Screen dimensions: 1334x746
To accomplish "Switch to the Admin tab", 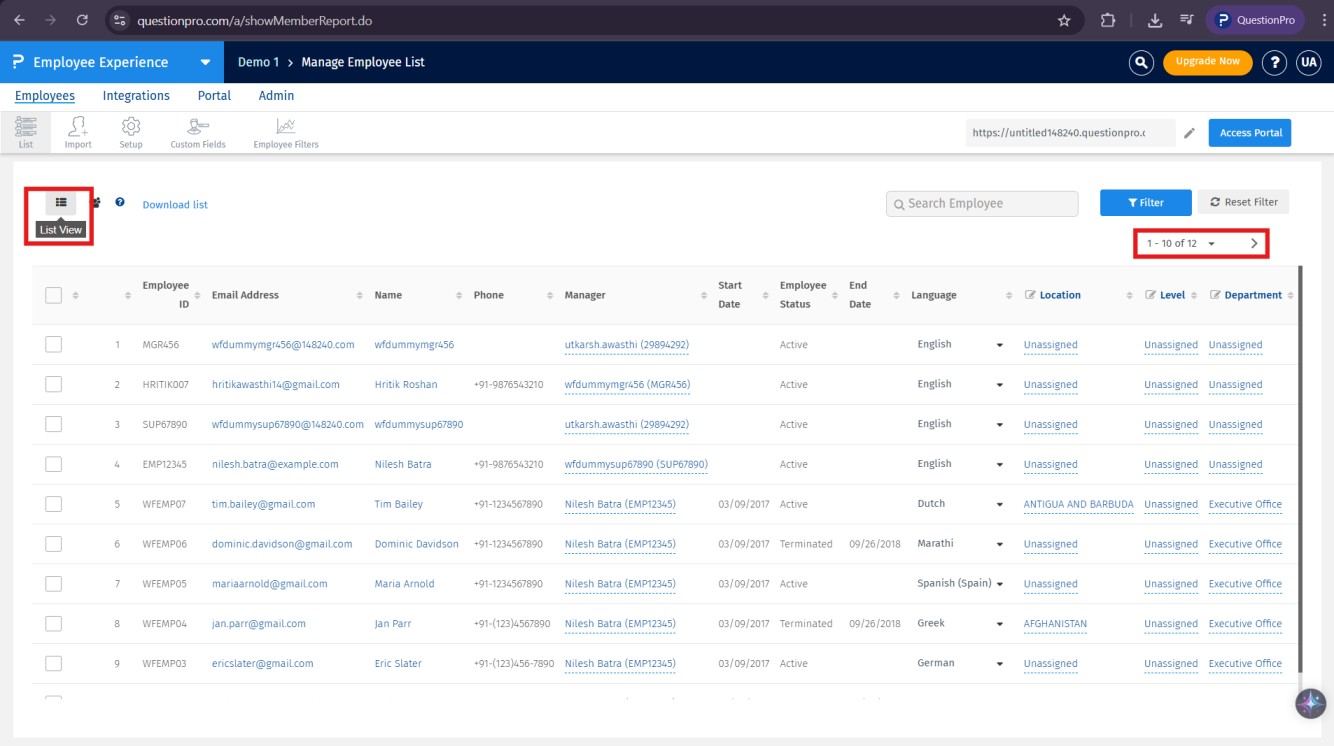I will (276, 96).
